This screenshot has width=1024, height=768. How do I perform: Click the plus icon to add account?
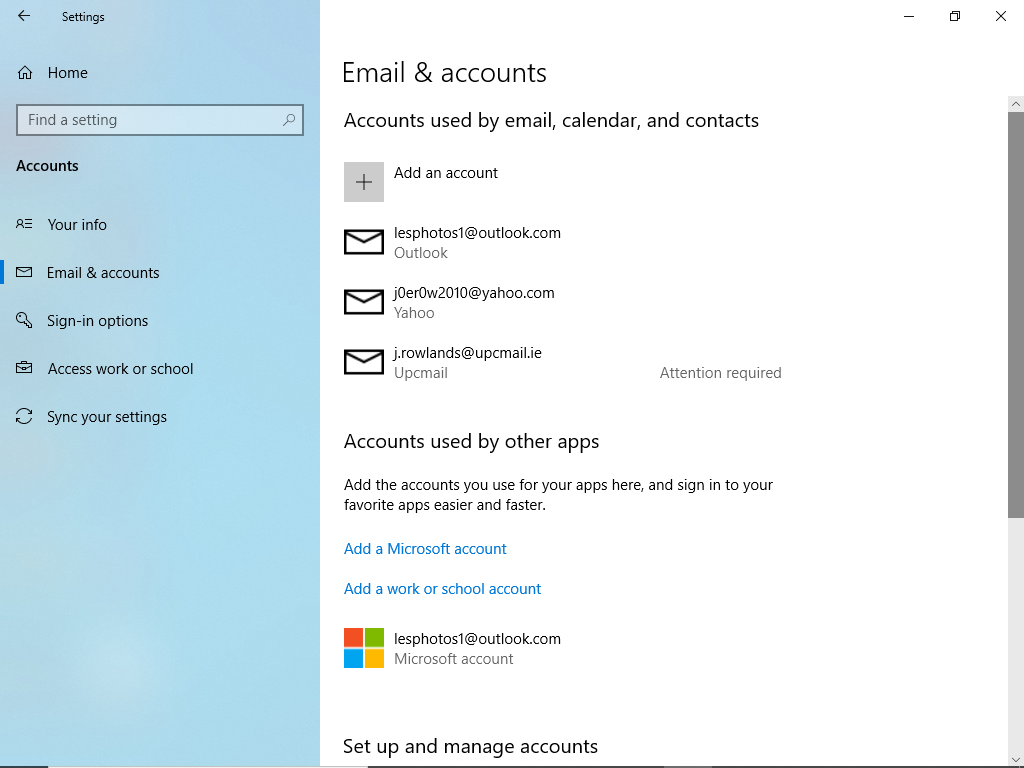[364, 182]
